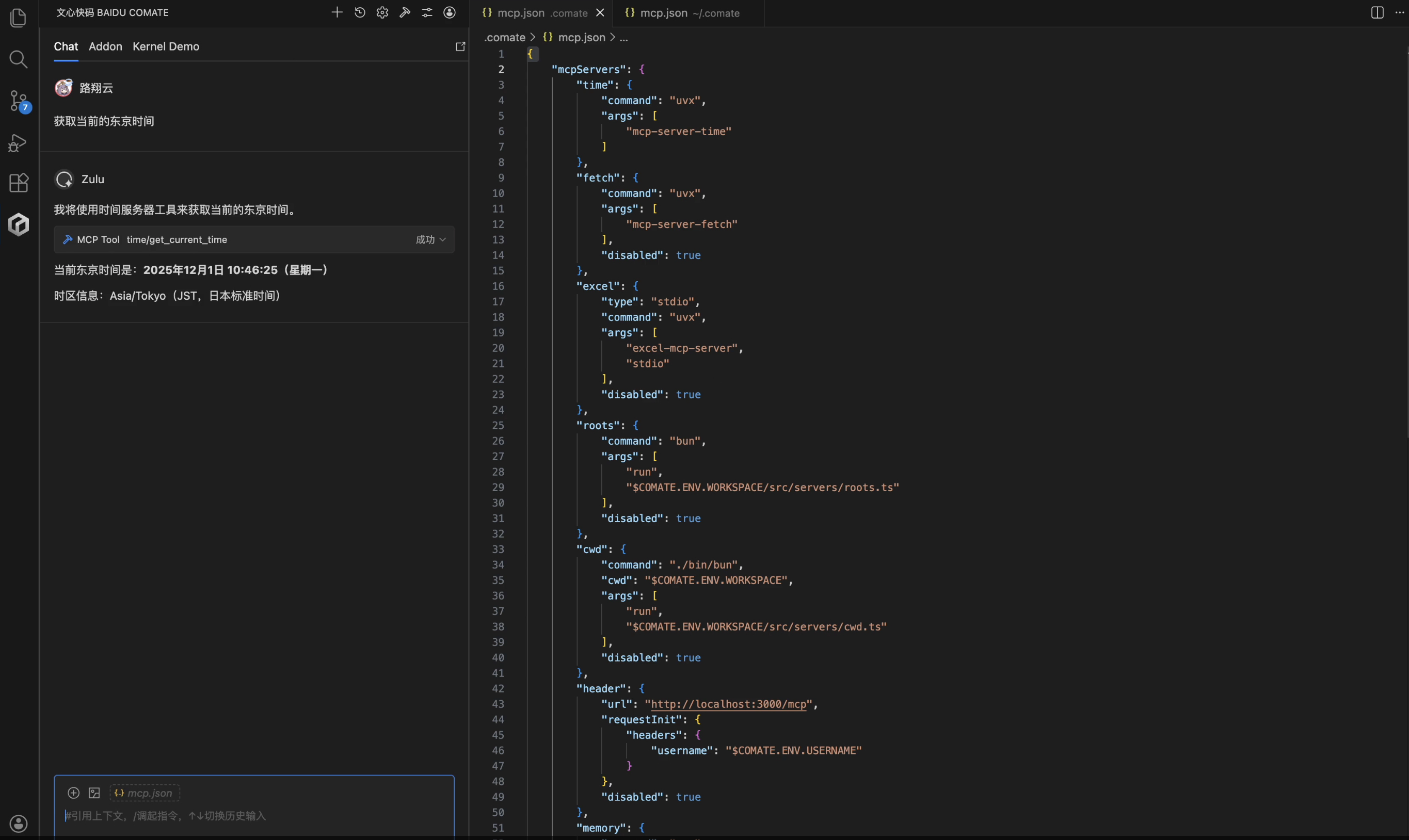This screenshot has height=840, width=1409.
Task: Expand the MCP Tool time/get_current_time row
Action: 177,239
